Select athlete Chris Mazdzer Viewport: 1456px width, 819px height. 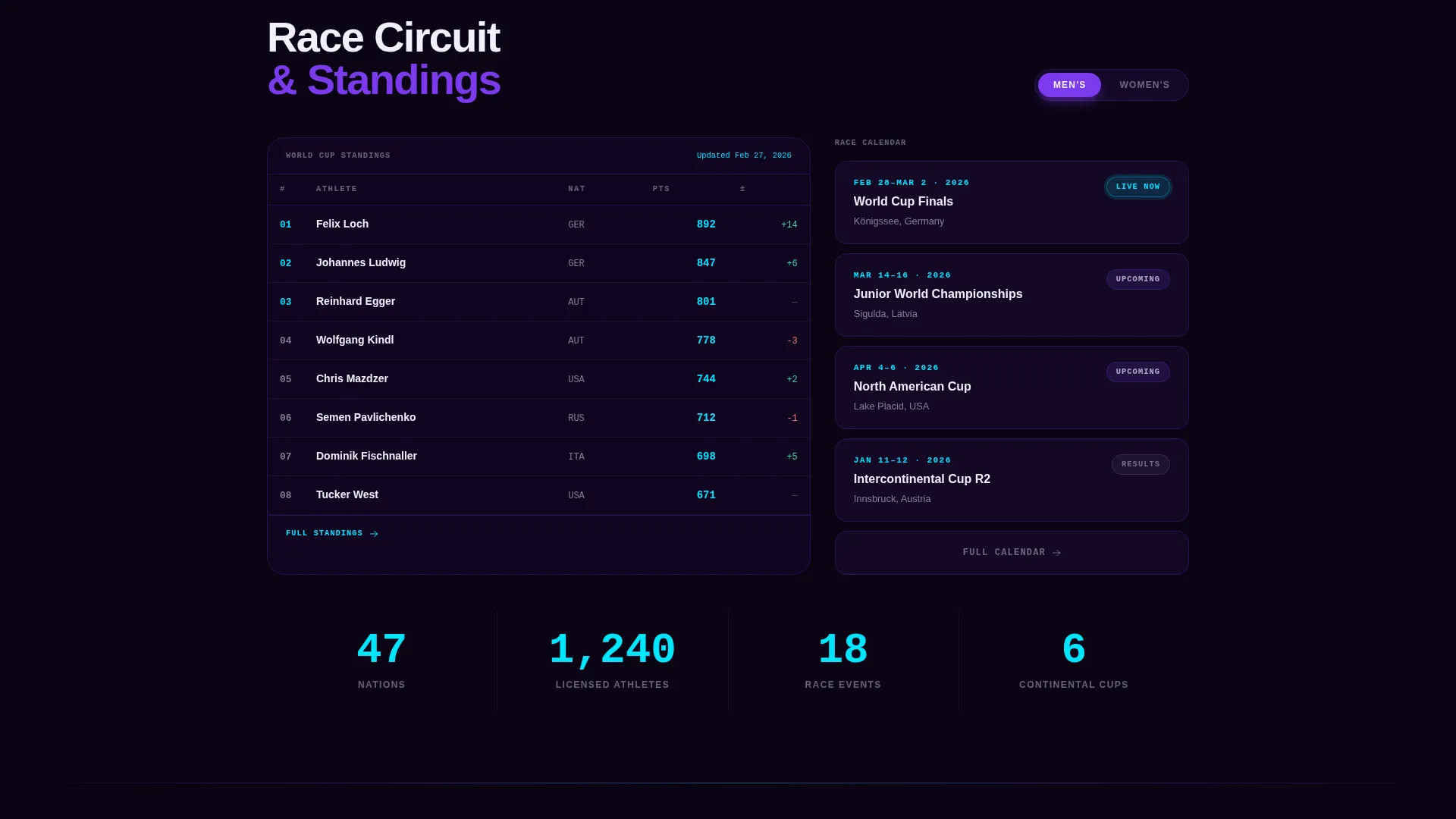[x=352, y=378]
